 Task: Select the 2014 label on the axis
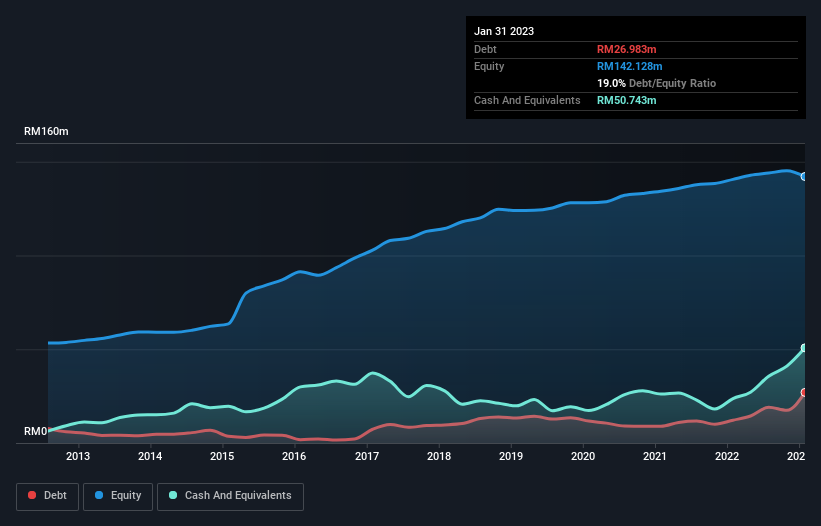click(150, 456)
